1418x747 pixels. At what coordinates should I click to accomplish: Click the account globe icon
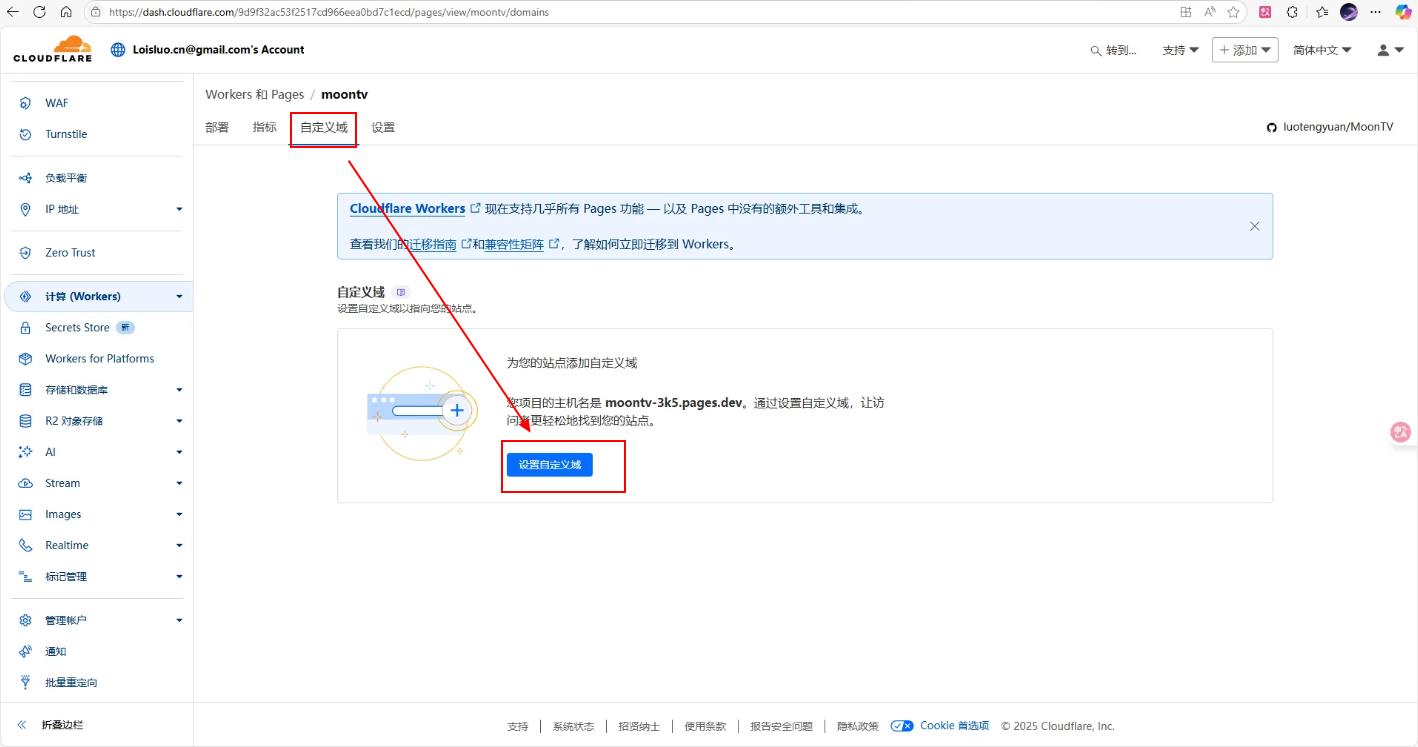[x=118, y=50]
